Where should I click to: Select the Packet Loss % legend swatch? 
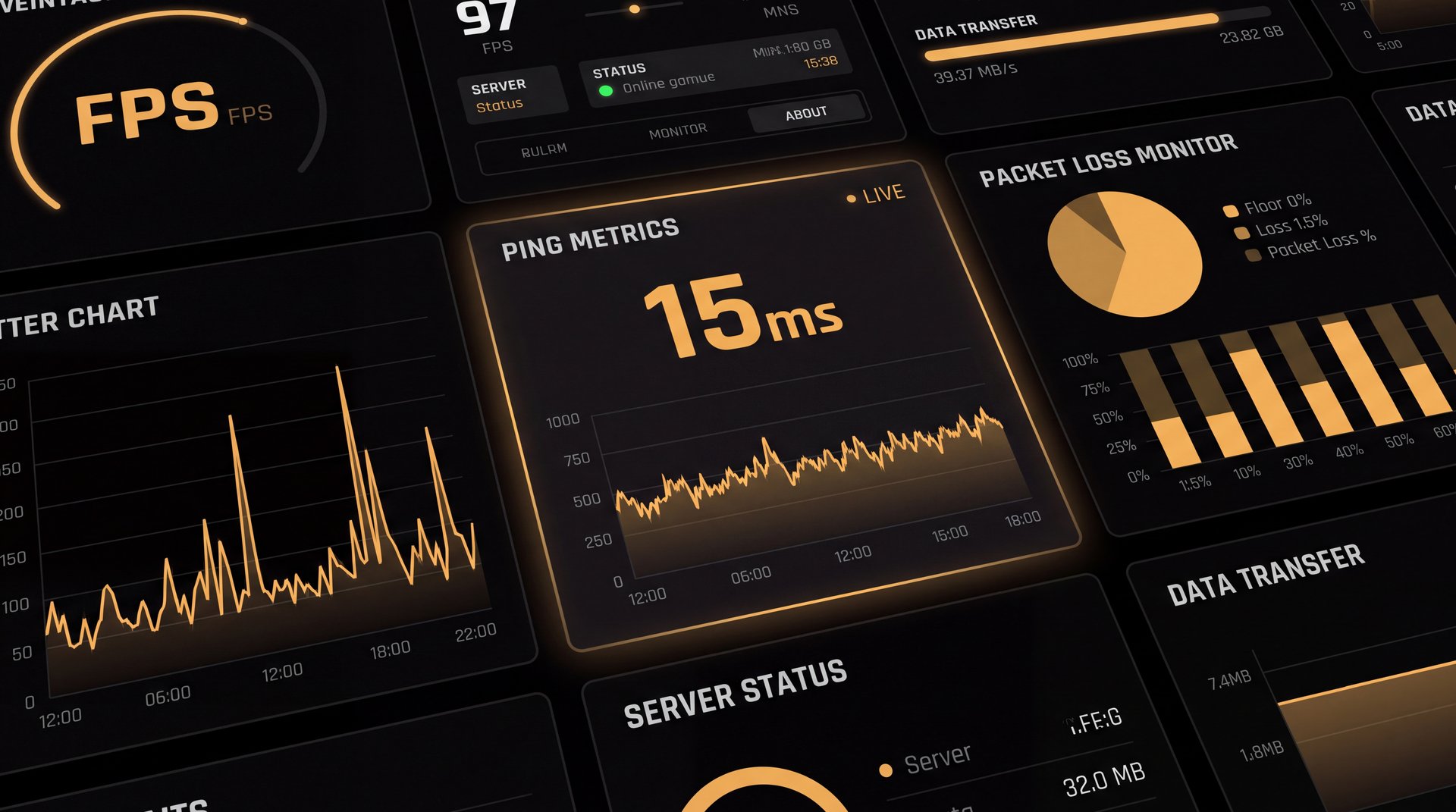(1254, 255)
